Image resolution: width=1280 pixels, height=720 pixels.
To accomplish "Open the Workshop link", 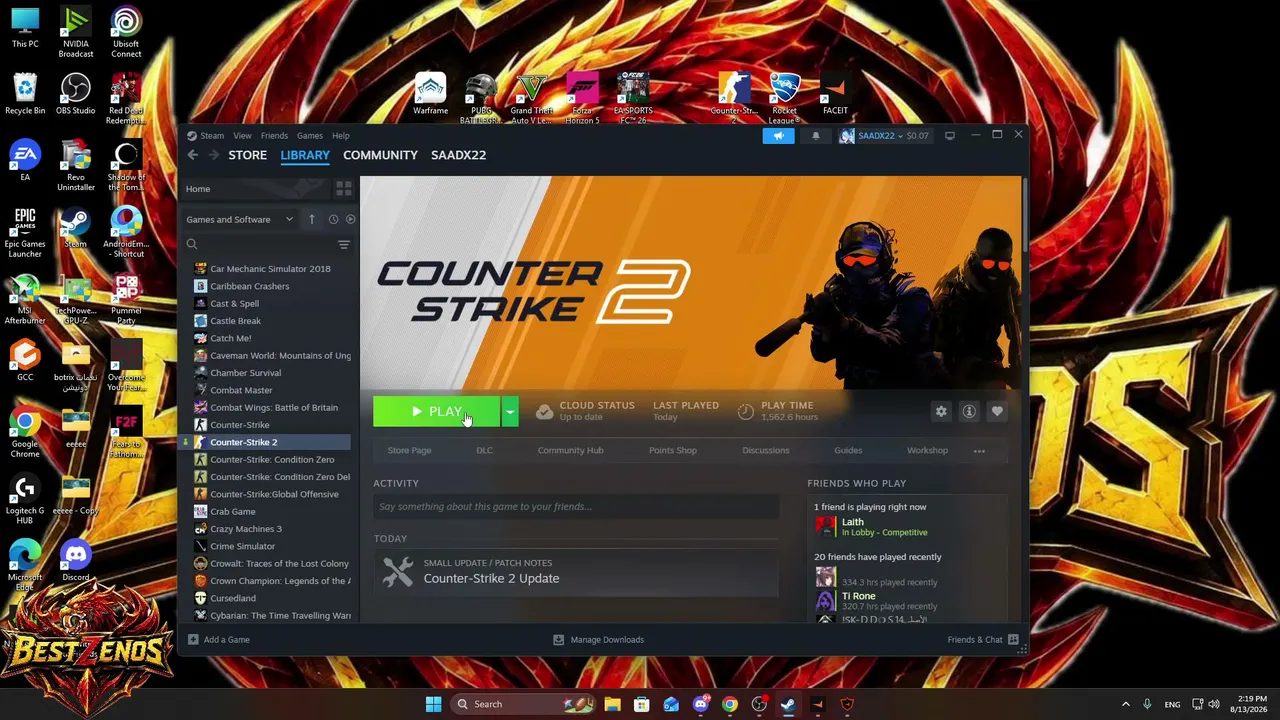I will pyautogui.click(x=927, y=450).
